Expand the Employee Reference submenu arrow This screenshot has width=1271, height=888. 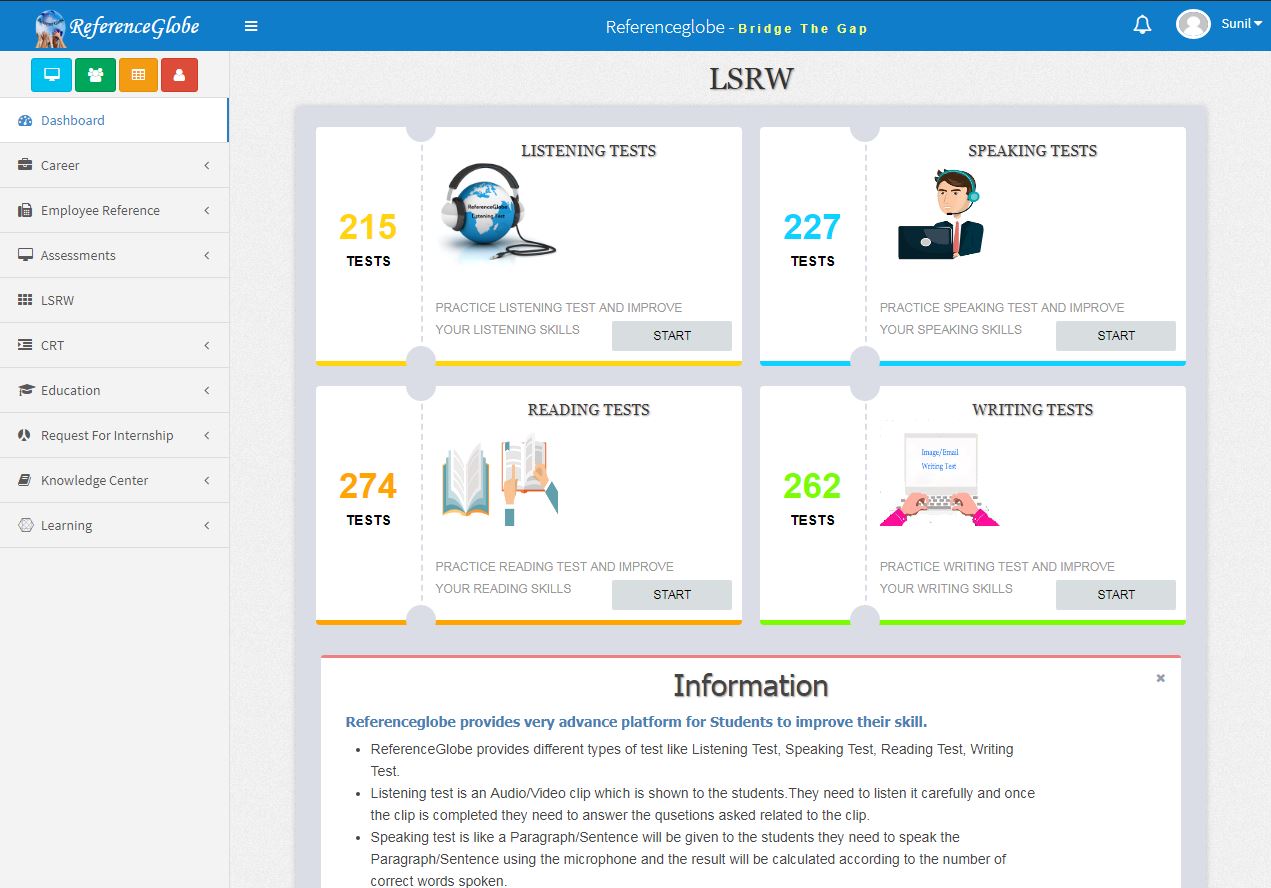pos(207,210)
